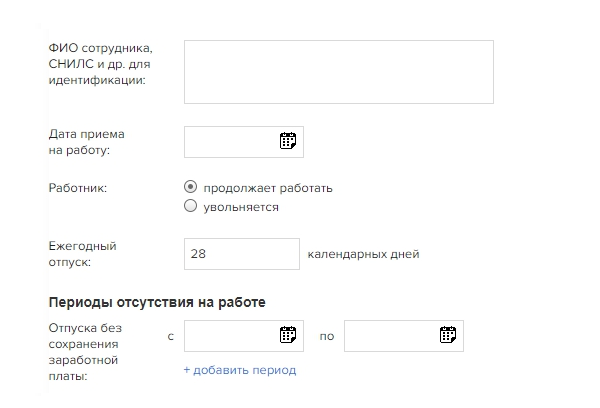
Task: Open calendar icon in unpaid leave end field
Action: click(448, 335)
